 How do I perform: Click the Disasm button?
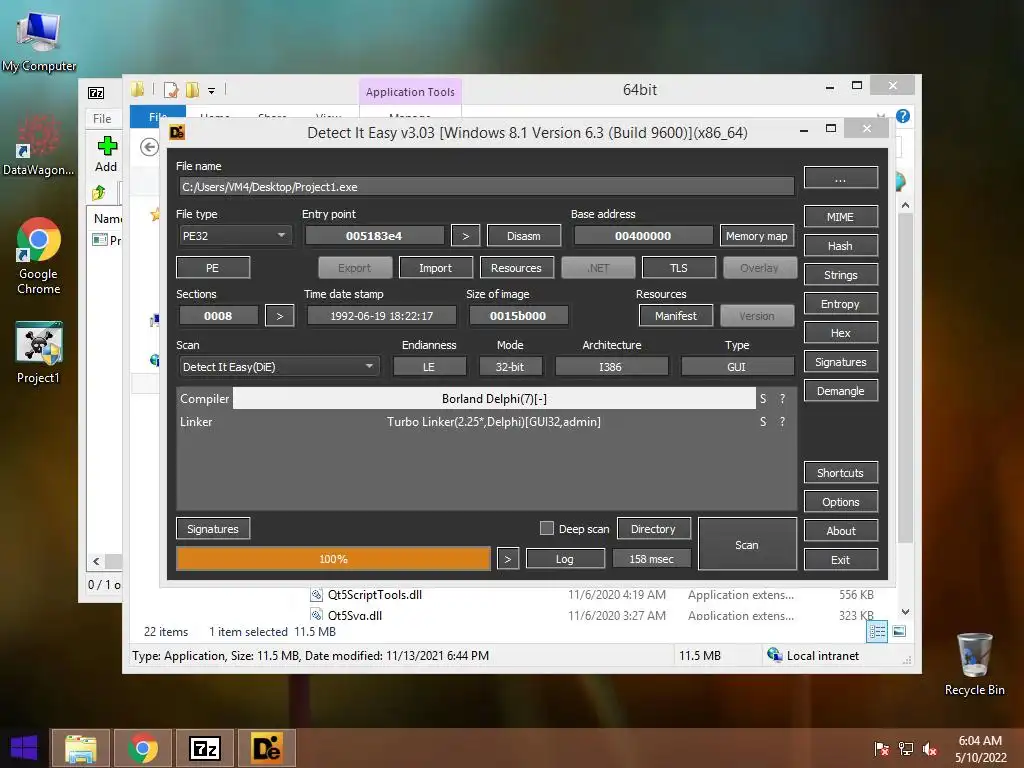(524, 236)
